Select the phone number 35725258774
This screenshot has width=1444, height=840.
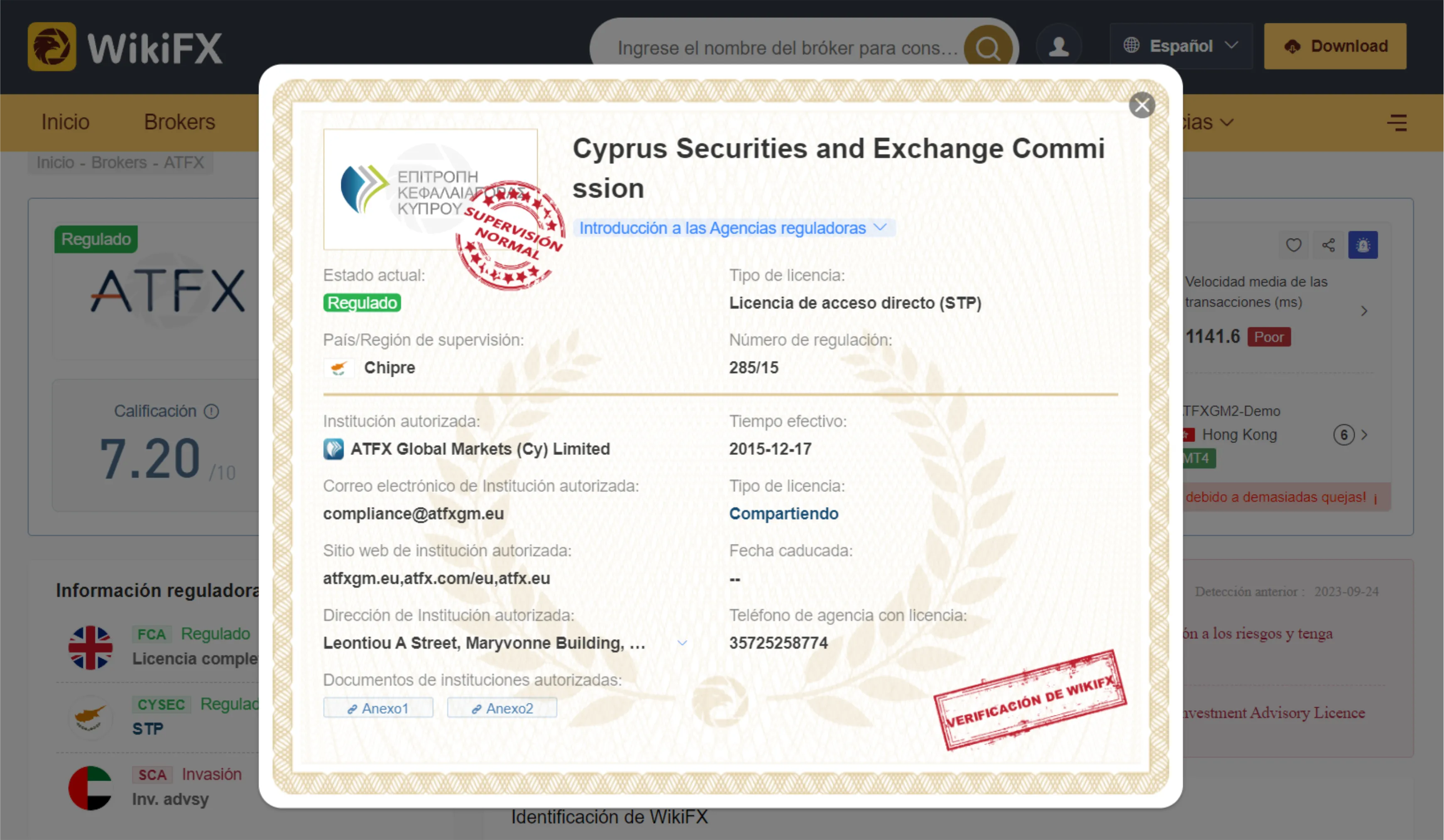(778, 643)
